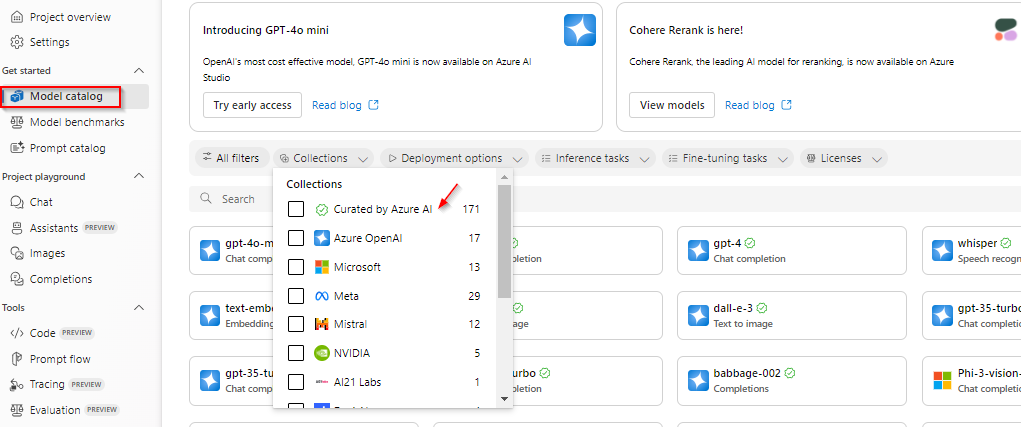Screen dimensions: 1021x427
Task: Open the Code tool icon
Action: point(17,333)
